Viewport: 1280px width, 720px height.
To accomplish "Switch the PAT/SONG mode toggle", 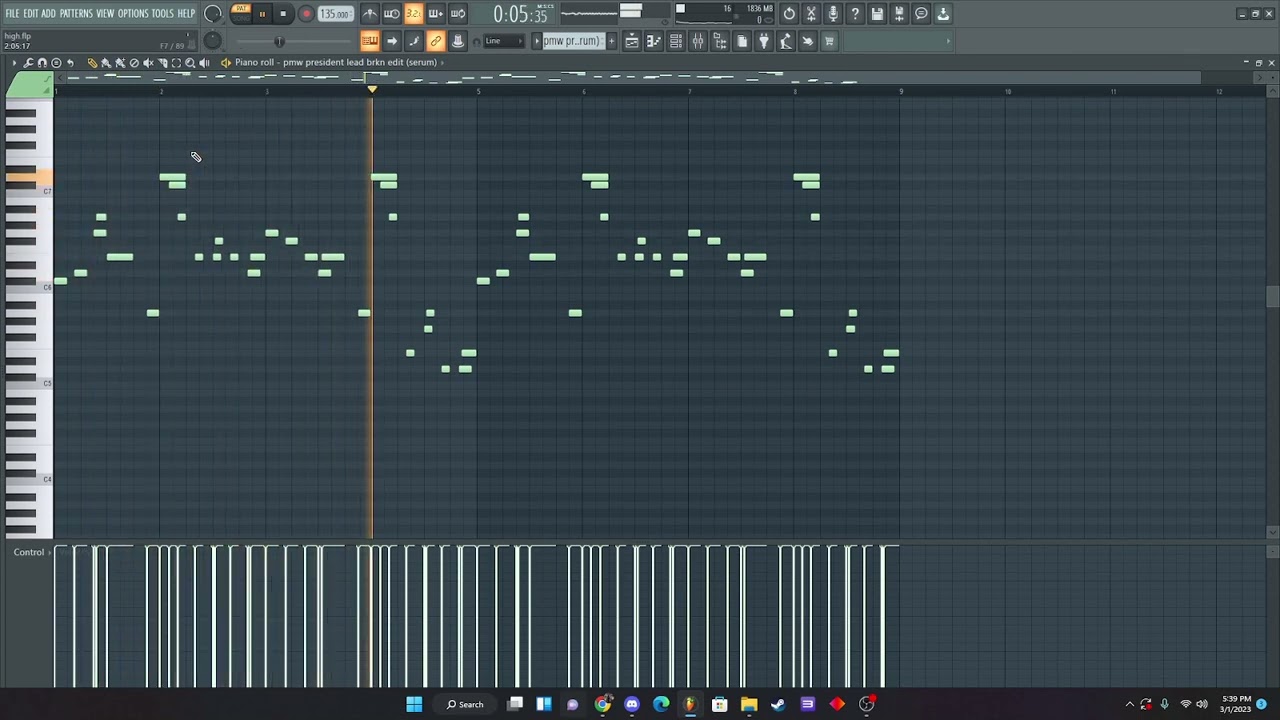I will 241,14.
